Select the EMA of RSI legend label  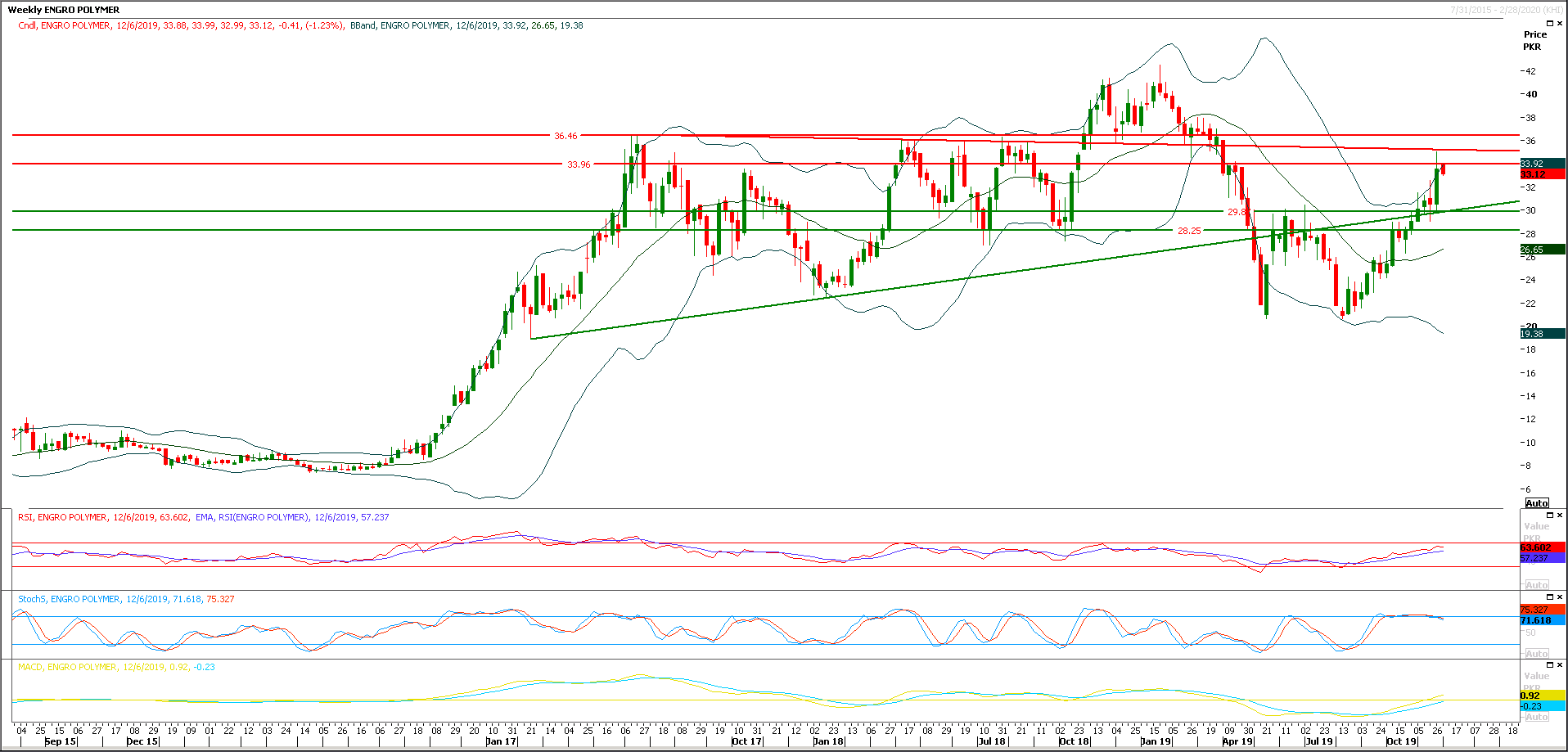[x=292, y=517]
